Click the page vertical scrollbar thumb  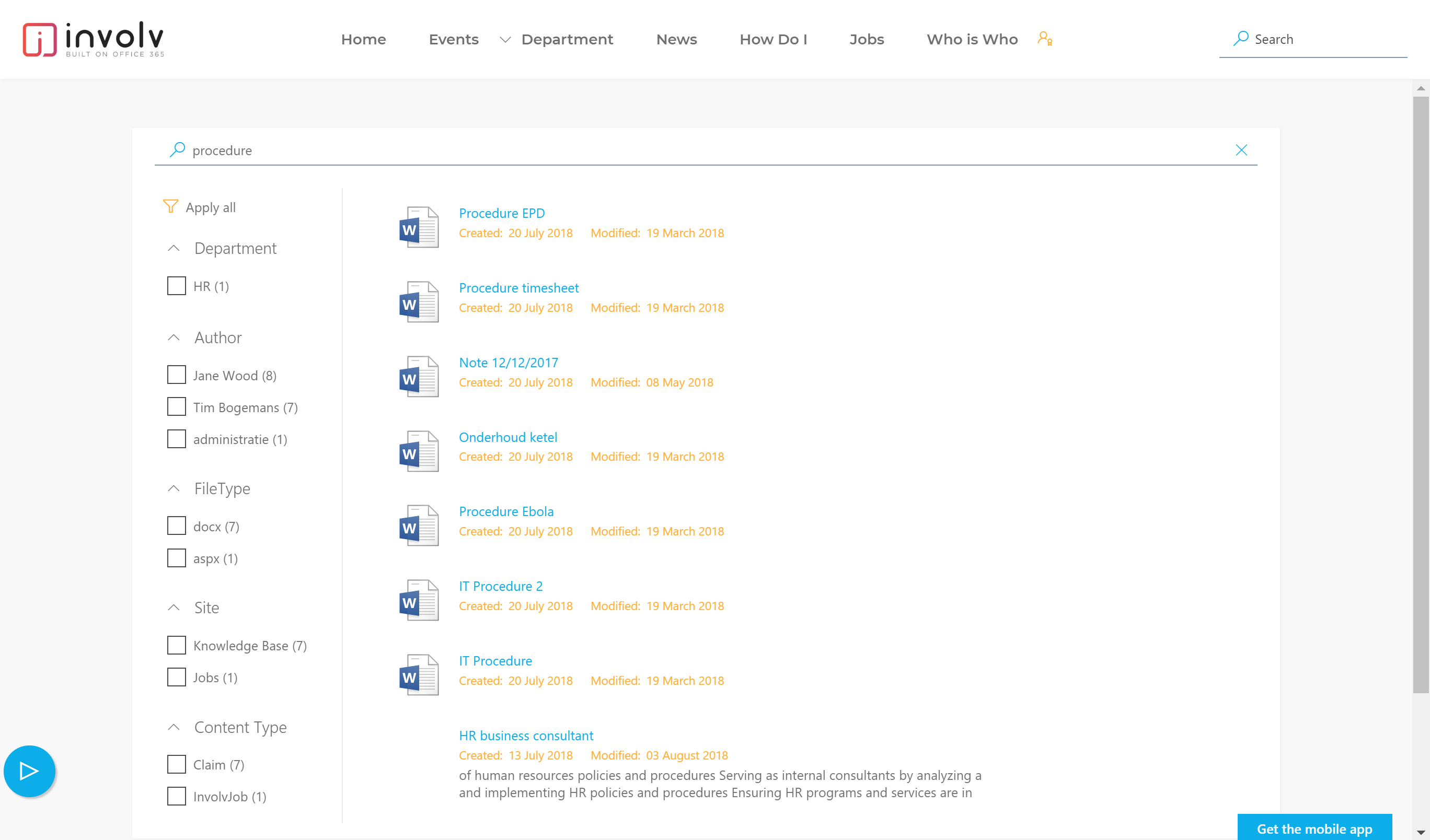(1421, 395)
